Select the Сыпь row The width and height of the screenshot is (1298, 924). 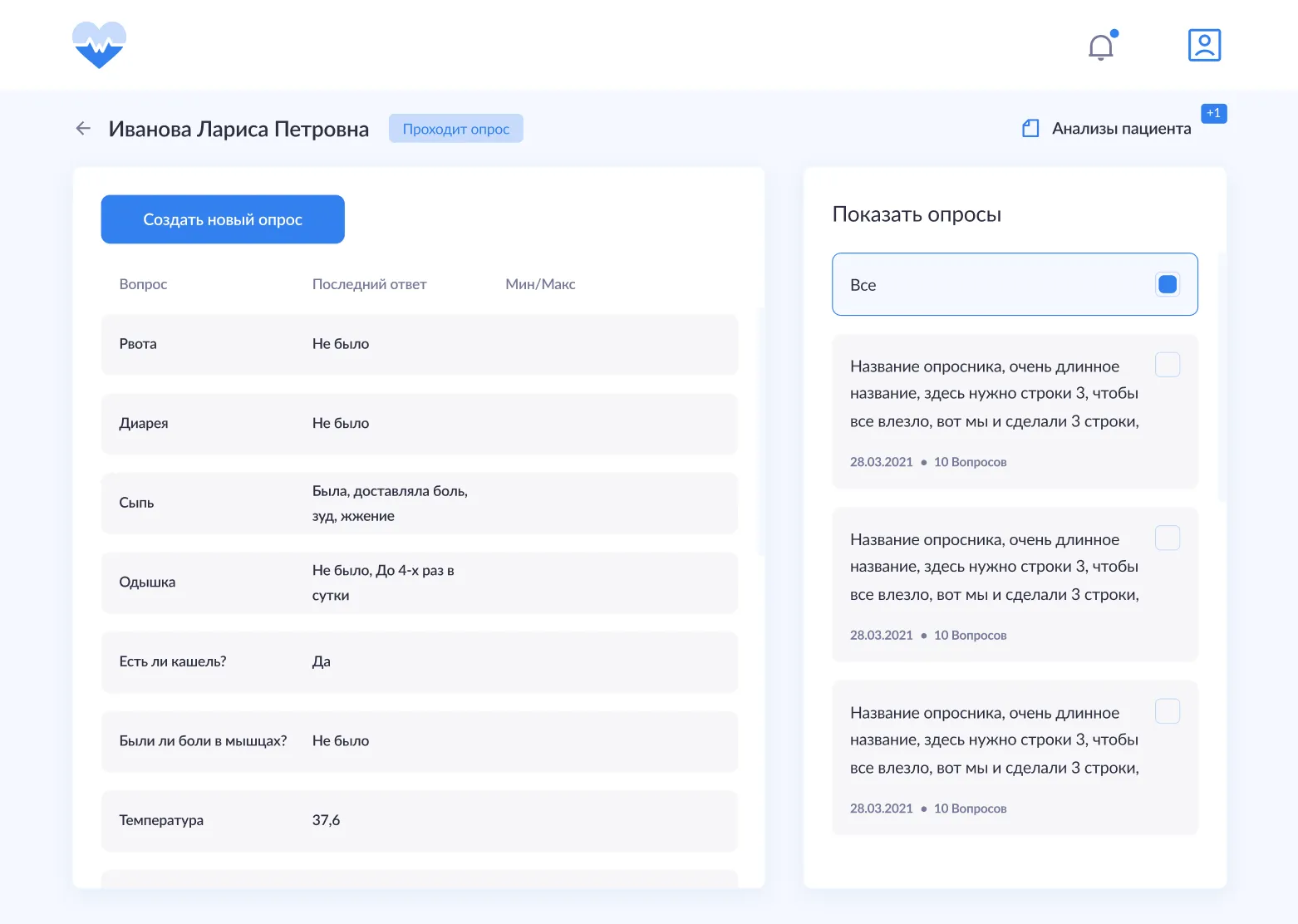420,504
